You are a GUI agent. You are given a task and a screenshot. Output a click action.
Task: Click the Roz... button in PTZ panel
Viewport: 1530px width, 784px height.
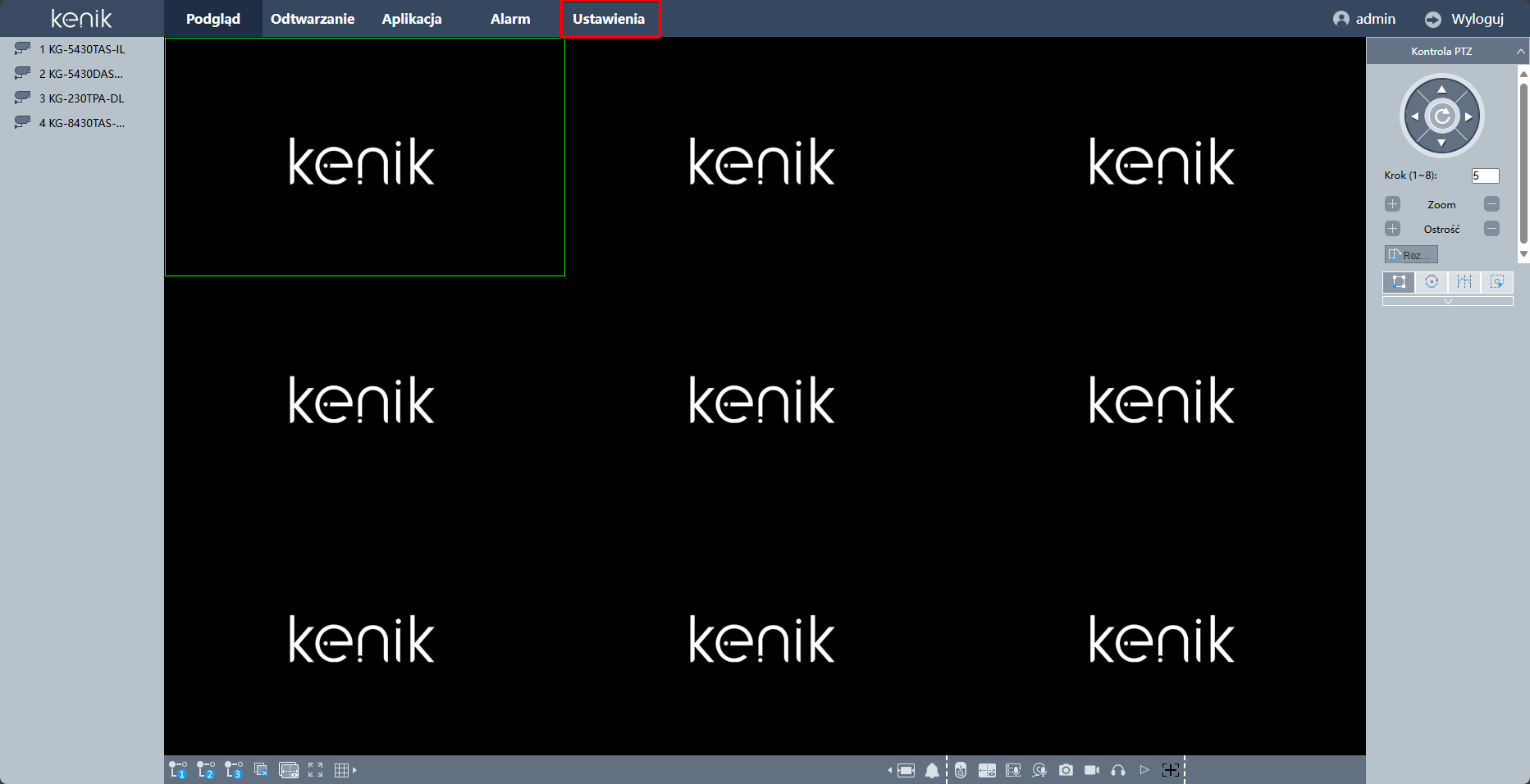tap(1411, 255)
